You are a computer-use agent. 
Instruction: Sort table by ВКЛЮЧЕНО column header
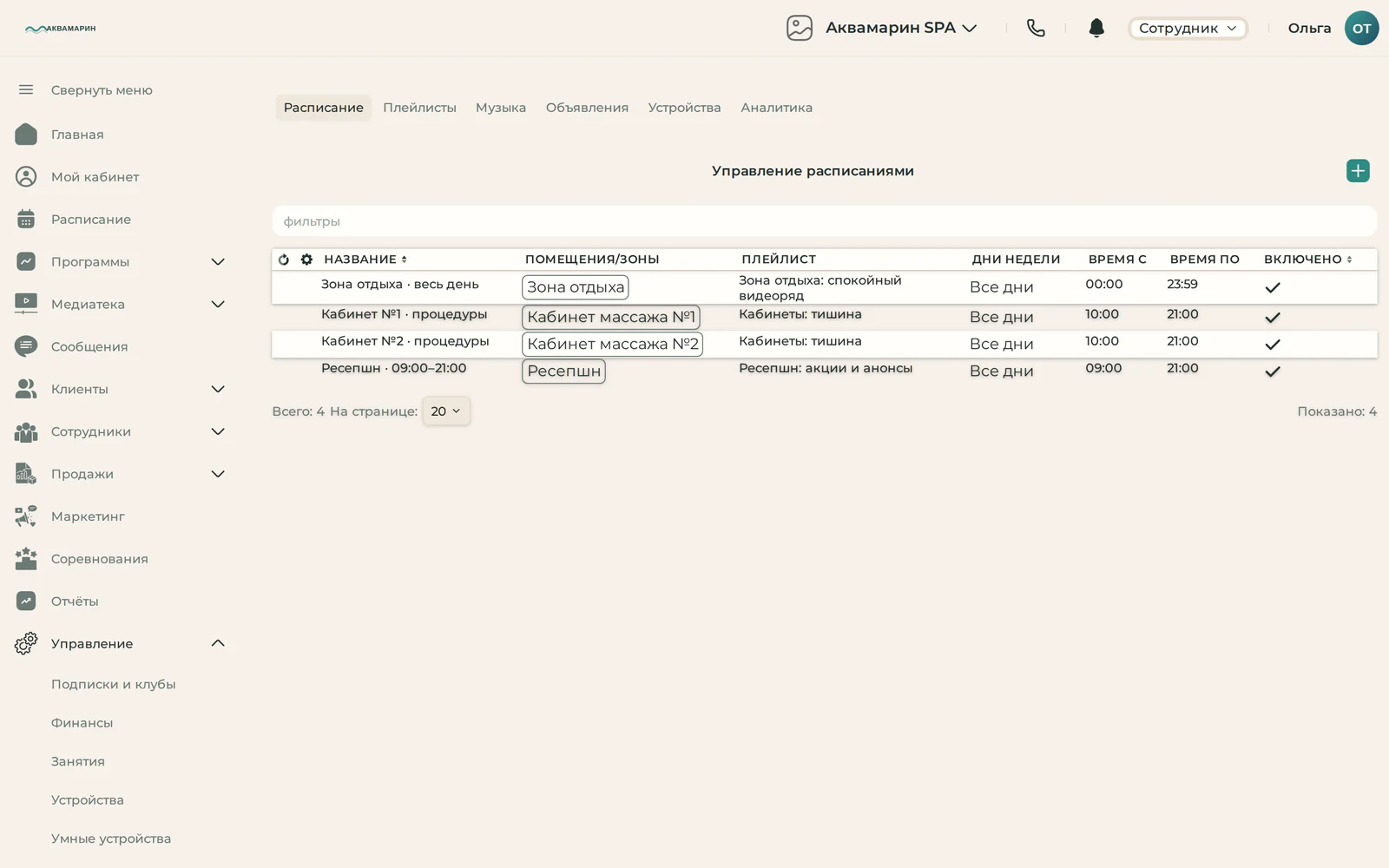pyautogui.click(x=1307, y=260)
